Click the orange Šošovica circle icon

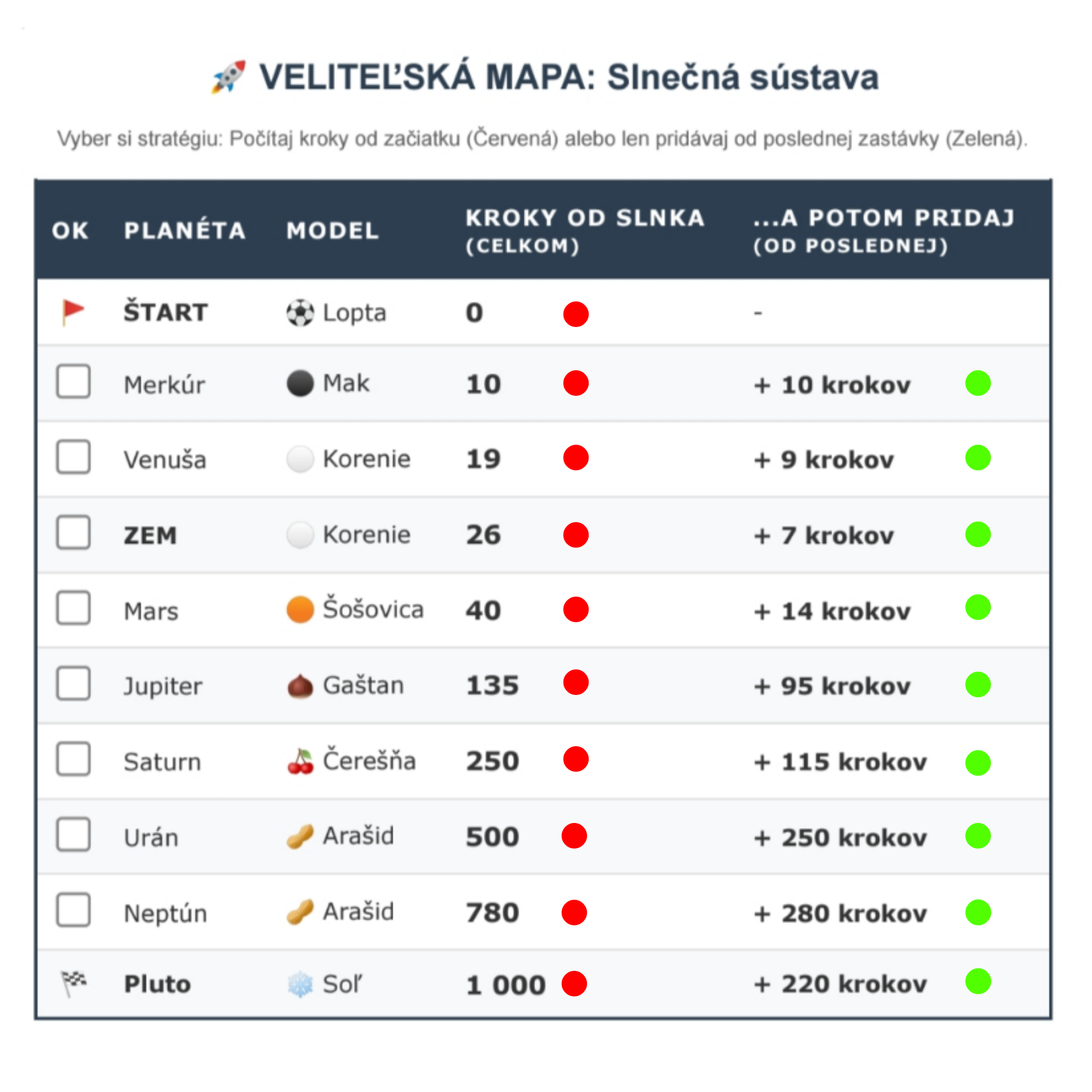click(300, 610)
